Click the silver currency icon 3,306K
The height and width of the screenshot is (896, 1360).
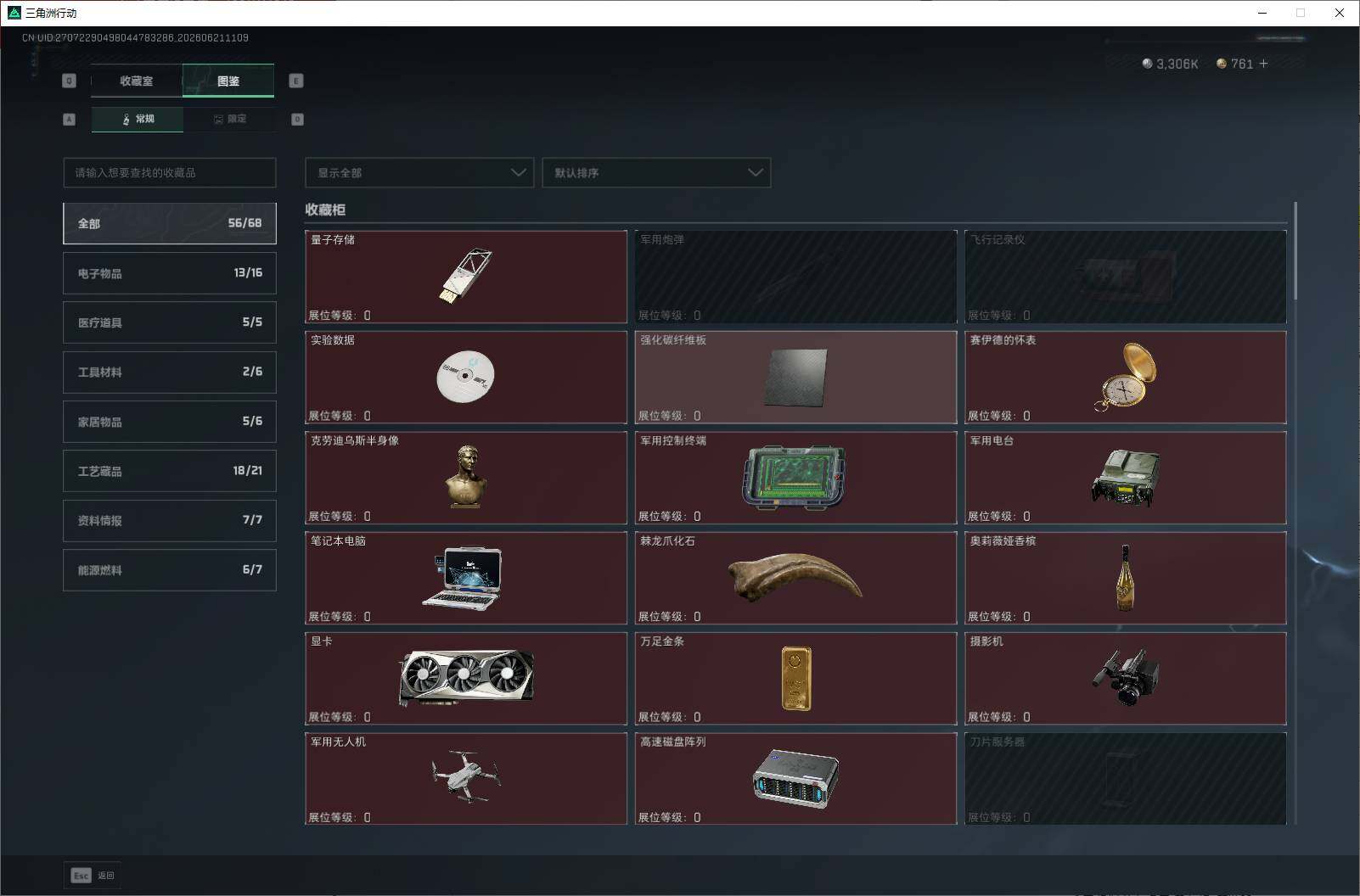tap(1147, 64)
